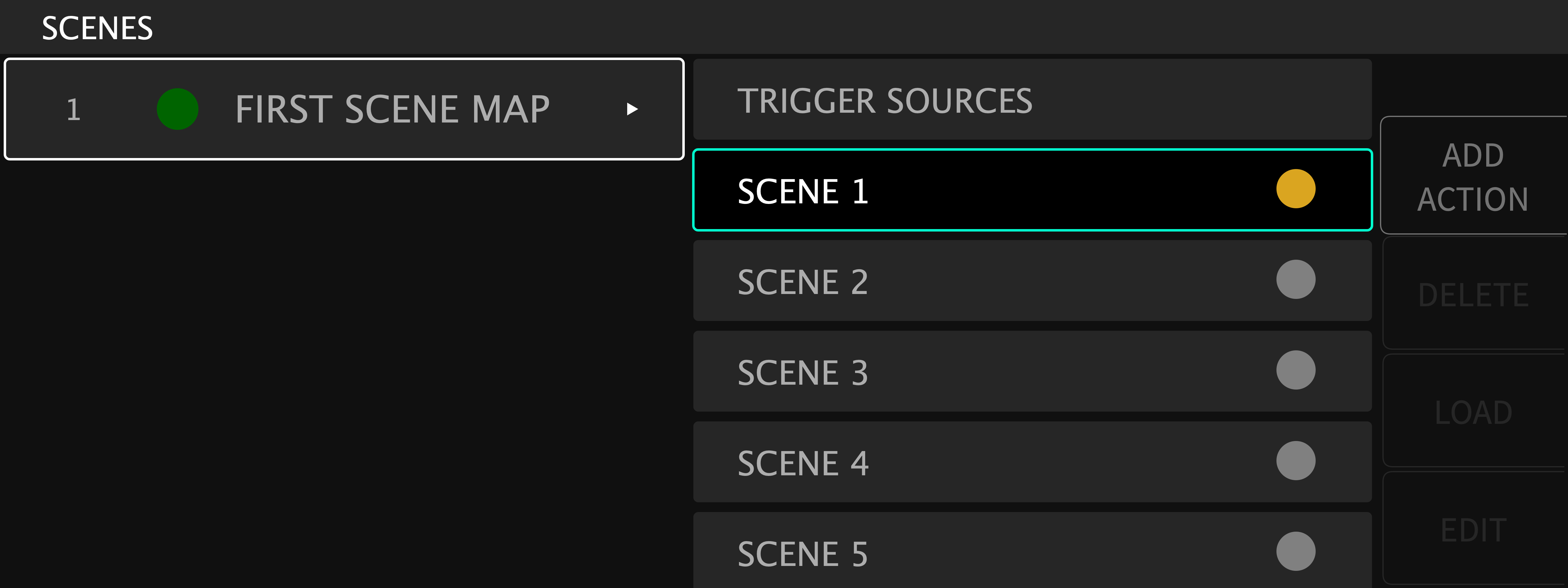1568x588 pixels.
Task: Click the number 1 index of scene map
Action: [73, 110]
